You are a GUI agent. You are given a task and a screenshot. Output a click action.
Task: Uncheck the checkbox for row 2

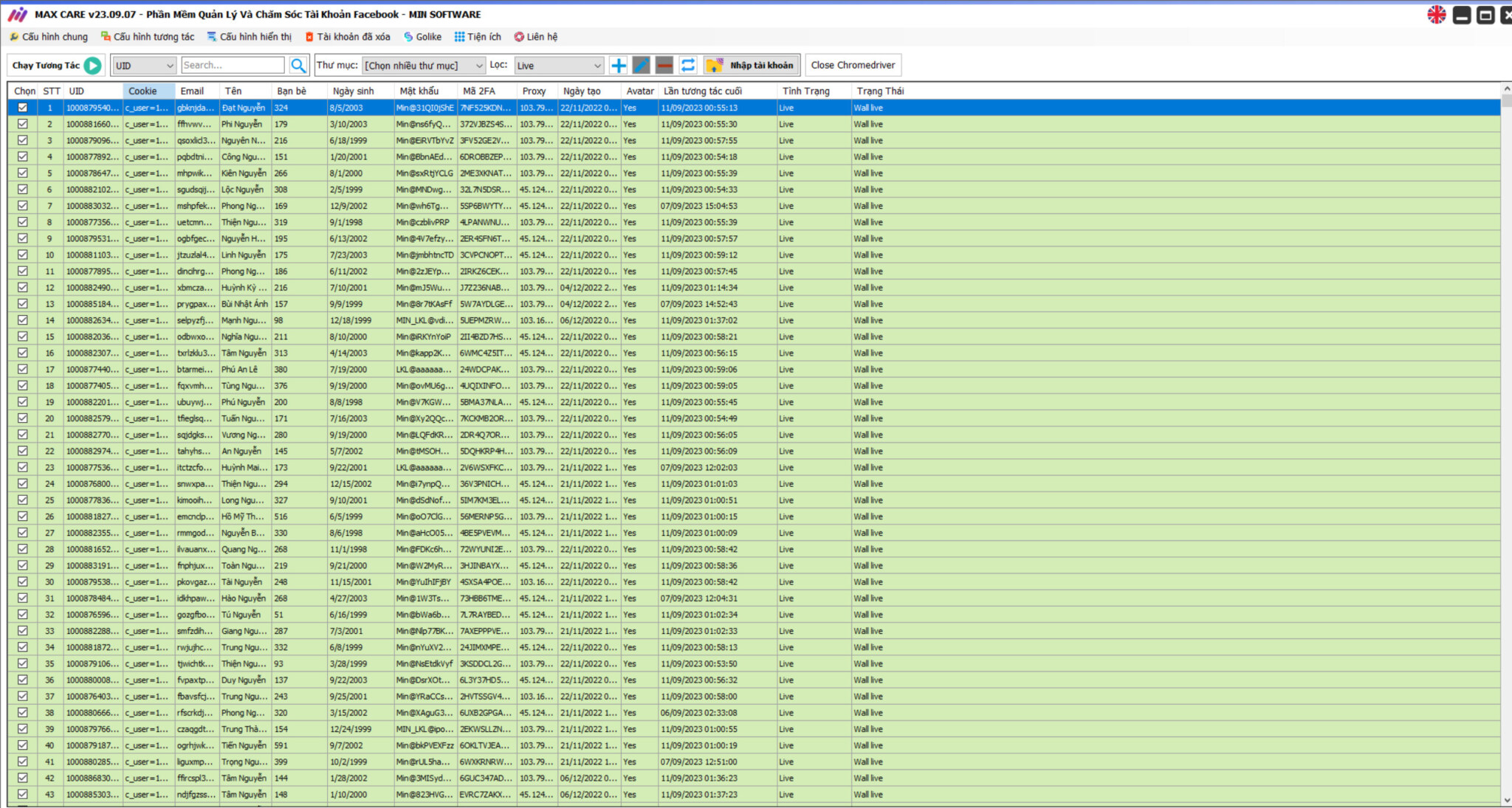pyautogui.click(x=23, y=124)
